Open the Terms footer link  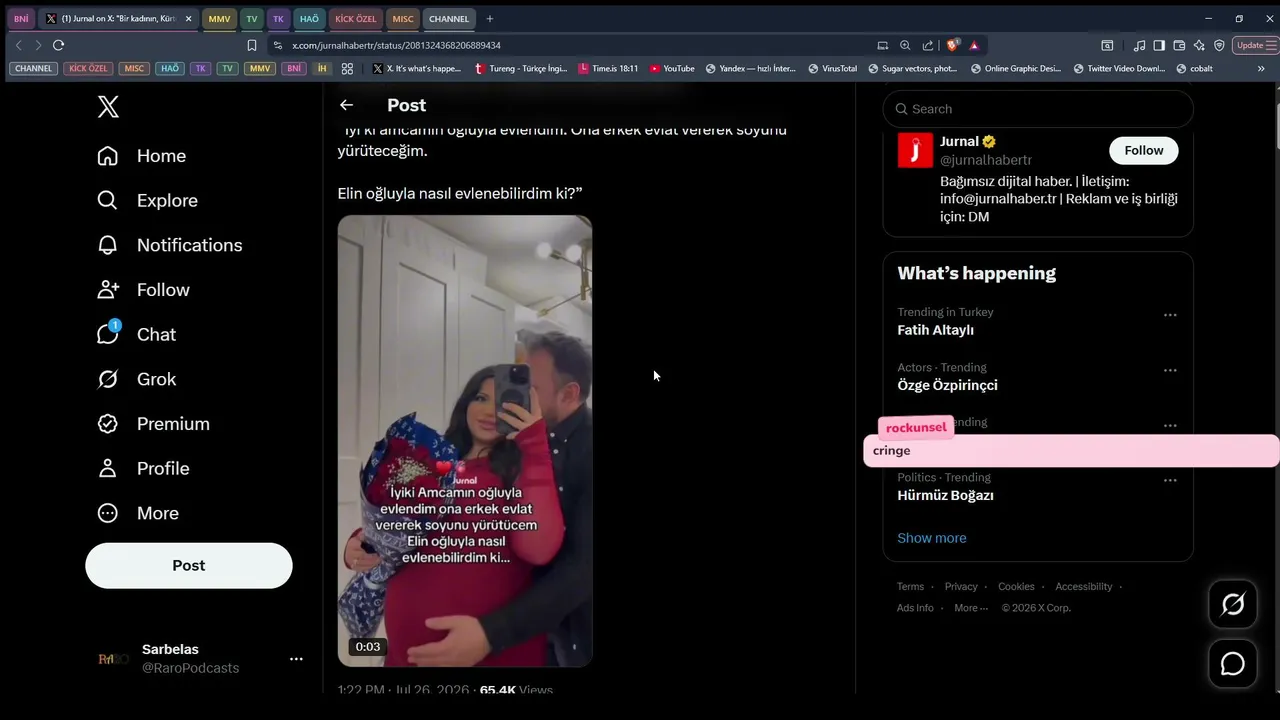pos(910,587)
